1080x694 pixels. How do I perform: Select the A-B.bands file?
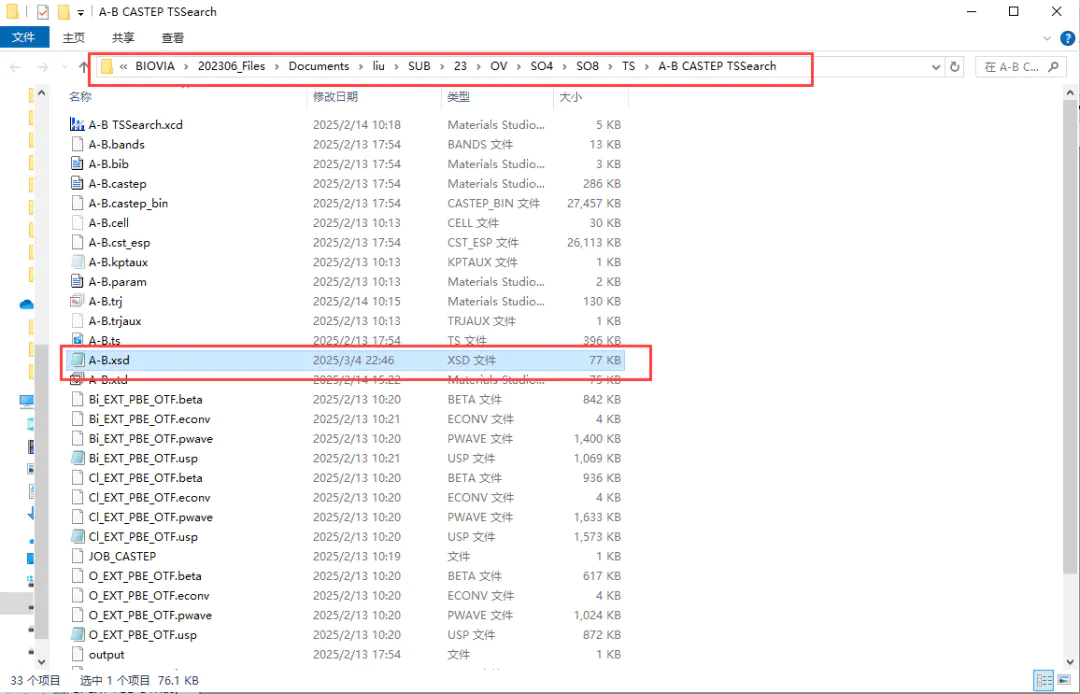116,145
